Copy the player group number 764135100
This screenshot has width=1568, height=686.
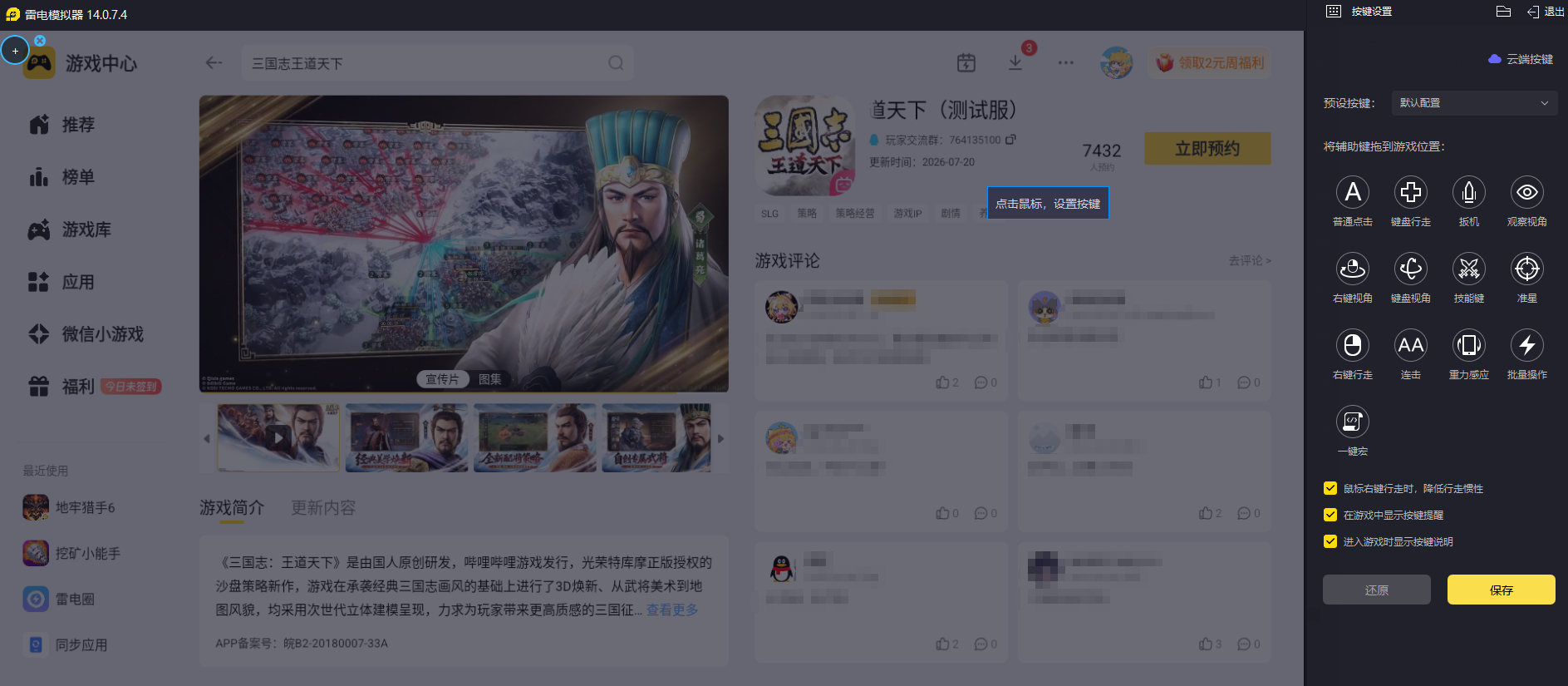[x=1010, y=140]
